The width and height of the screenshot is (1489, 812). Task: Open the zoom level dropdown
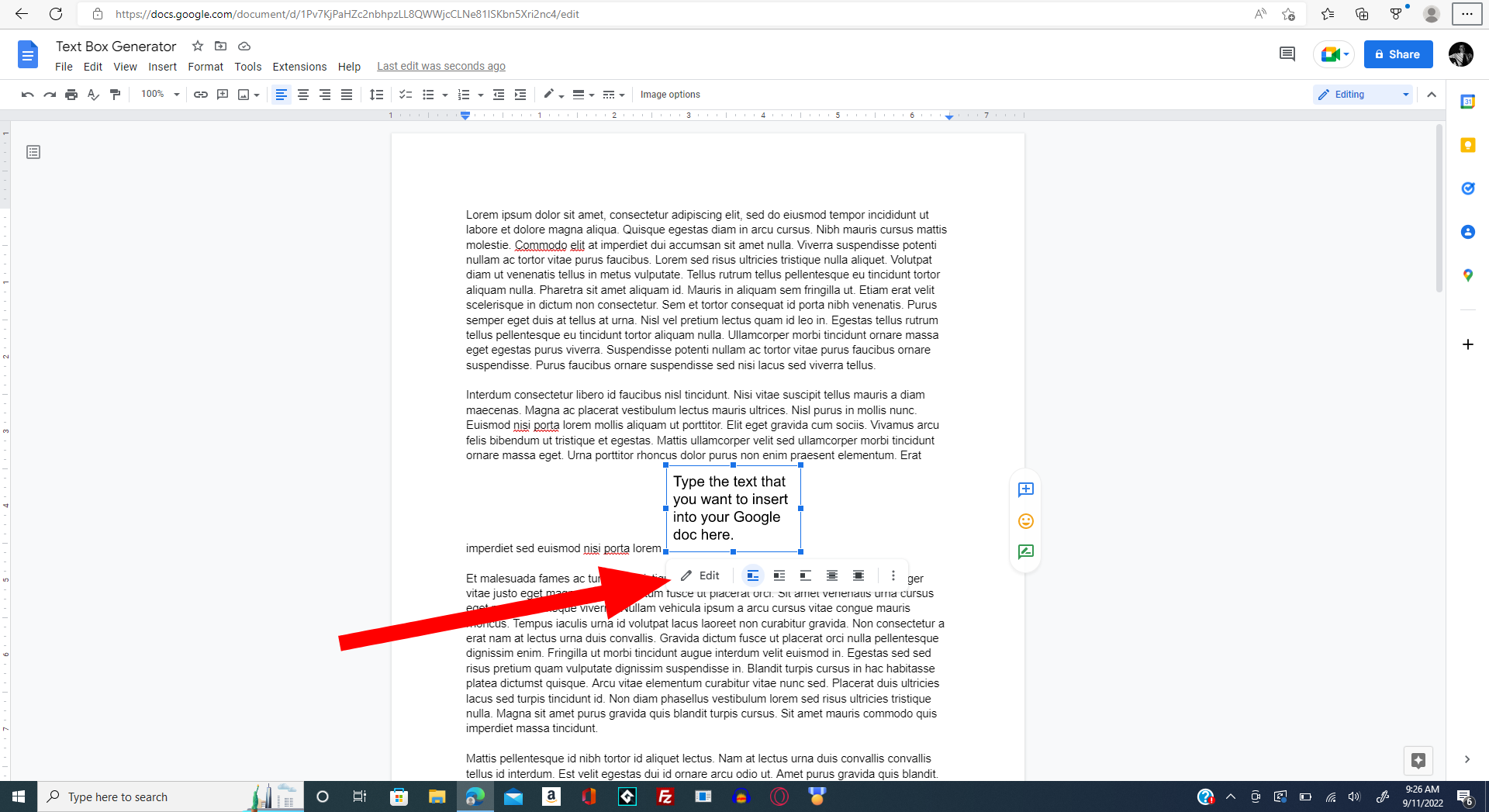(x=158, y=94)
